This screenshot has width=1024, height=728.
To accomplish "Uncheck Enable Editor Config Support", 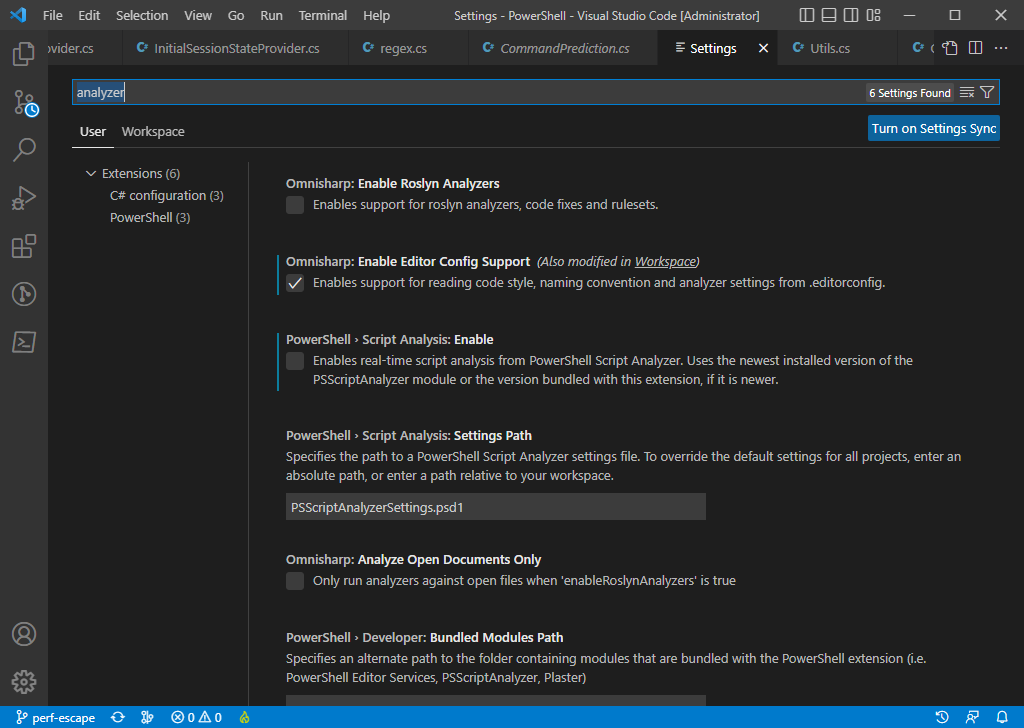I will [x=295, y=283].
